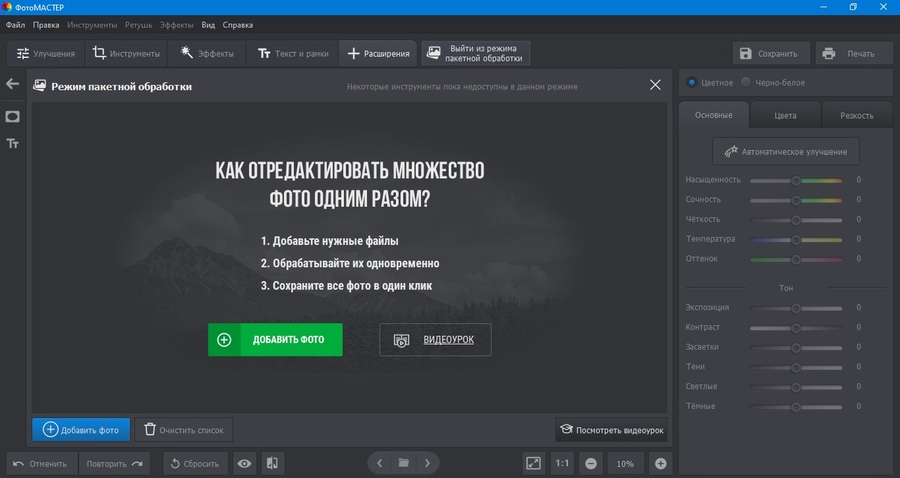Image resolution: width=900 pixels, height=478 pixels.
Task: Open the Инструменты toolbar tab
Action: coord(126,53)
